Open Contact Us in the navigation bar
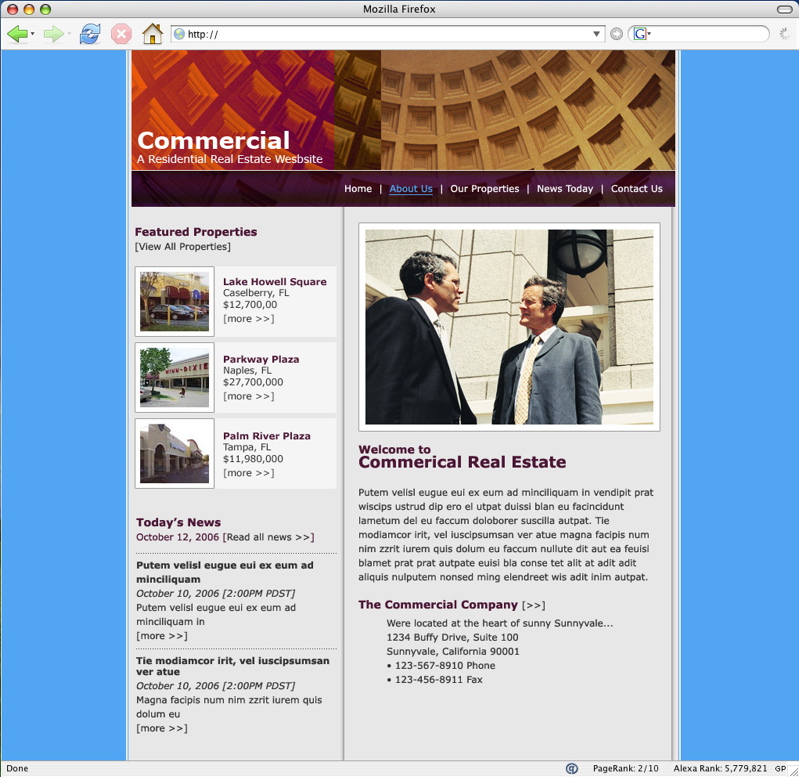The image size is (799, 777). pos(636,189)
